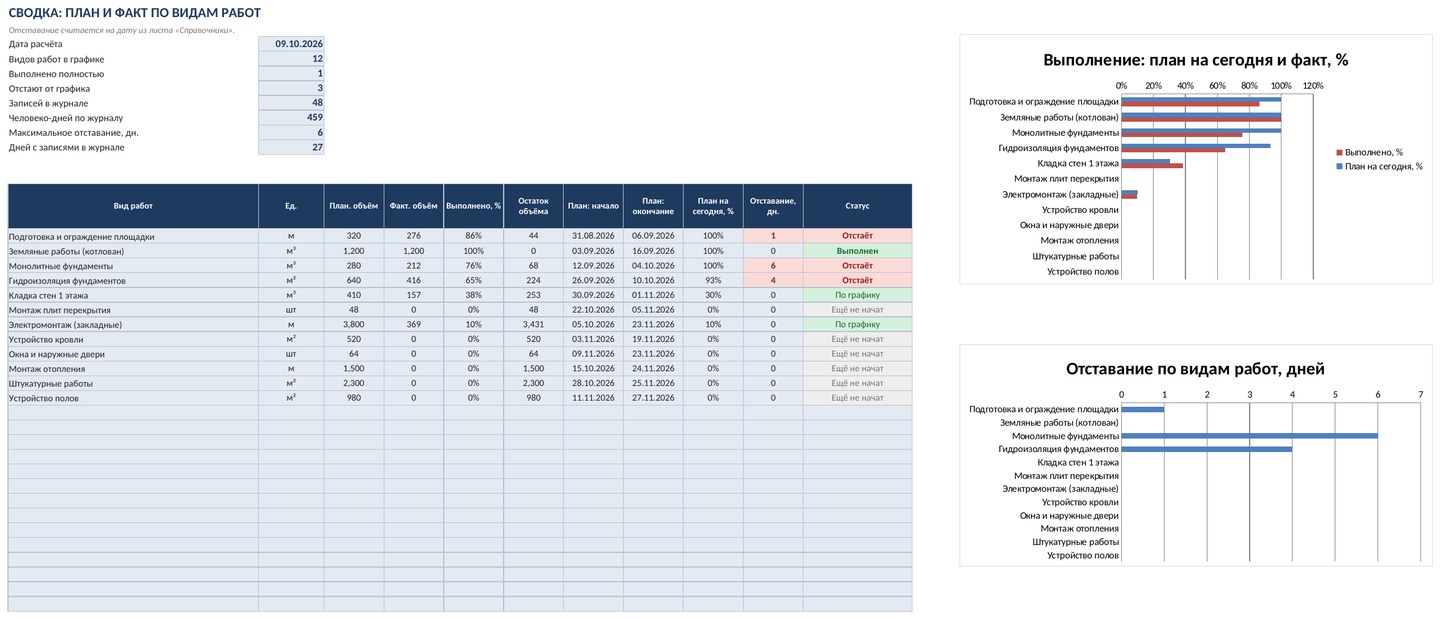The width and height of the screenshot is (1440, 619).
Task: Select the 93% plan-today cell
Action: pyautogui.click(x=713, y=281)
